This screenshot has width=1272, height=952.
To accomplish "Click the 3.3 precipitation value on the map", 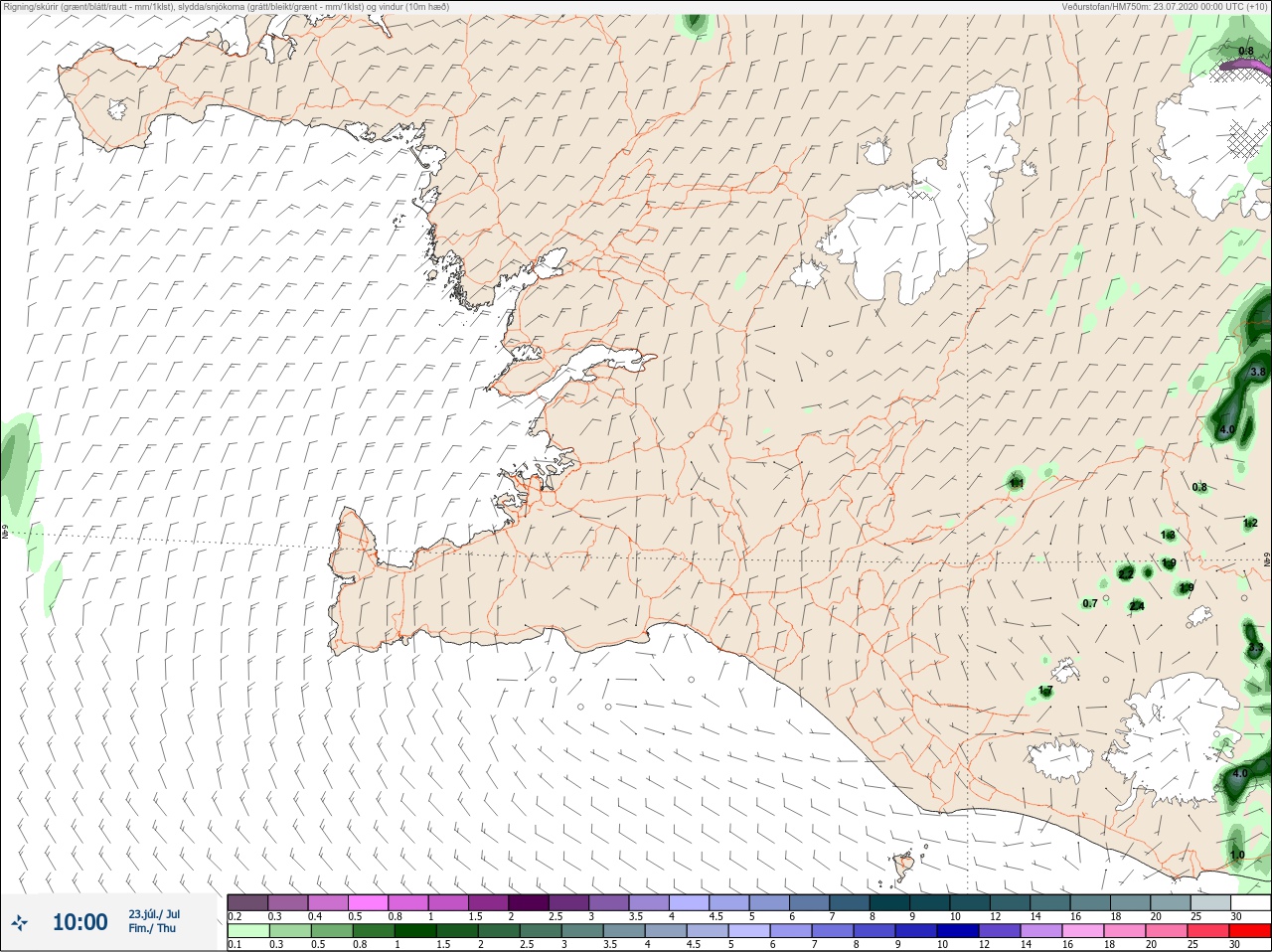I will click(x=1255, y=648).
